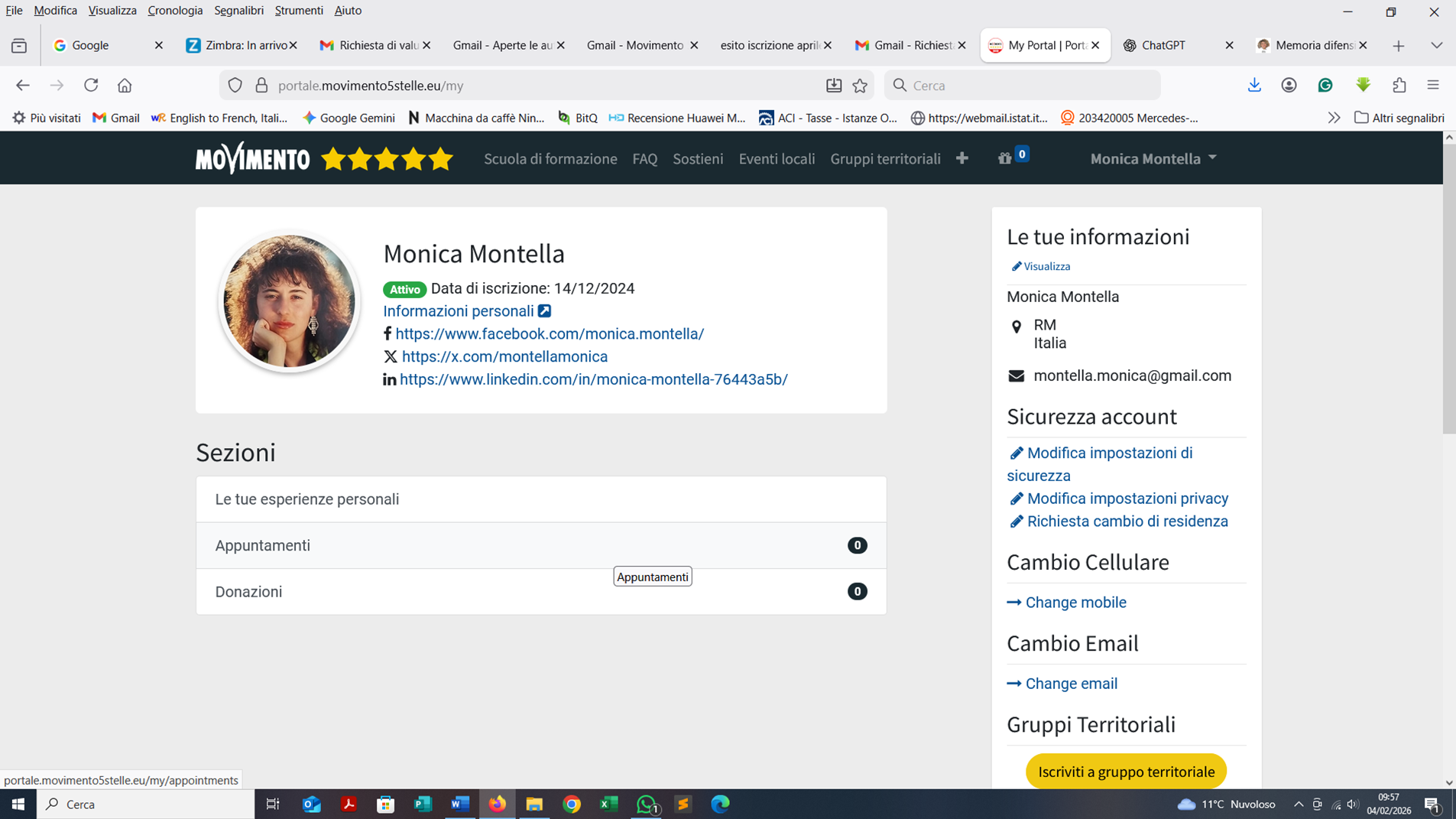The image size is (1456, 819).
Task: Open the Firefox extensions puzzle icon
Action: (x=1399, y=86)
